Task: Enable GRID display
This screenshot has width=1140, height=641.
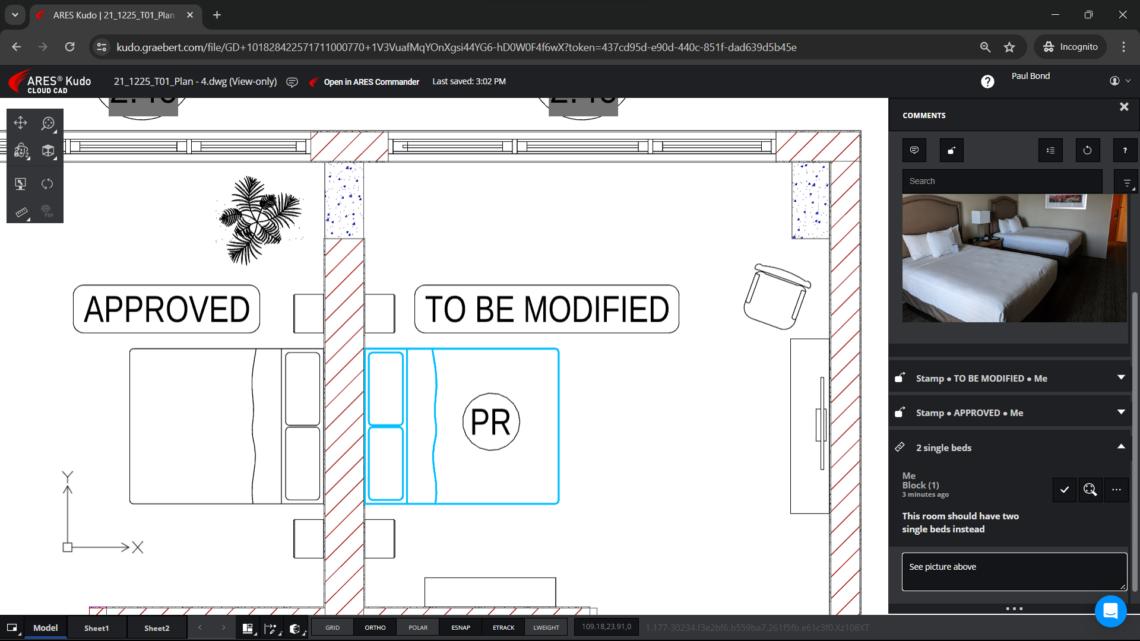Action: point(332,627)
